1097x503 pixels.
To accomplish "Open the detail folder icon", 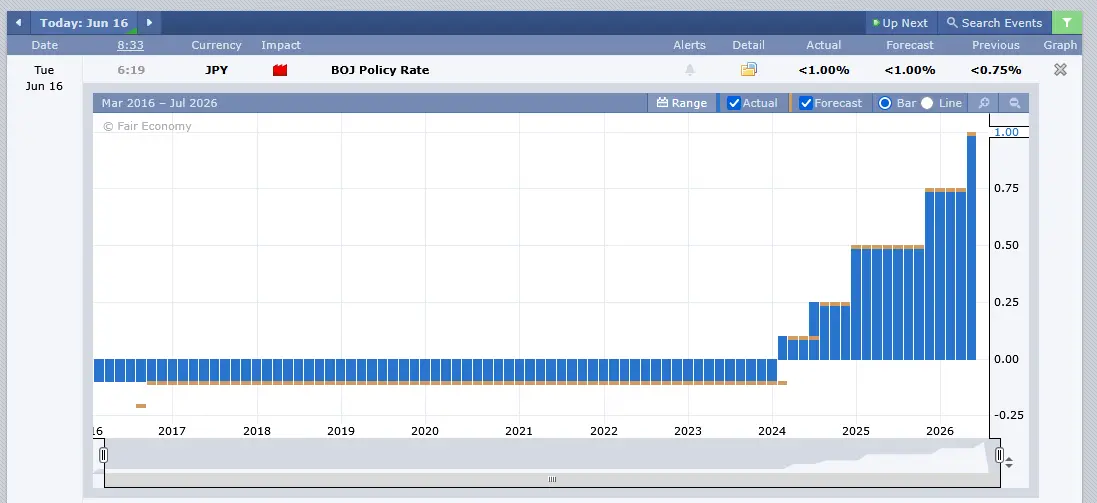I will point(749,69).
